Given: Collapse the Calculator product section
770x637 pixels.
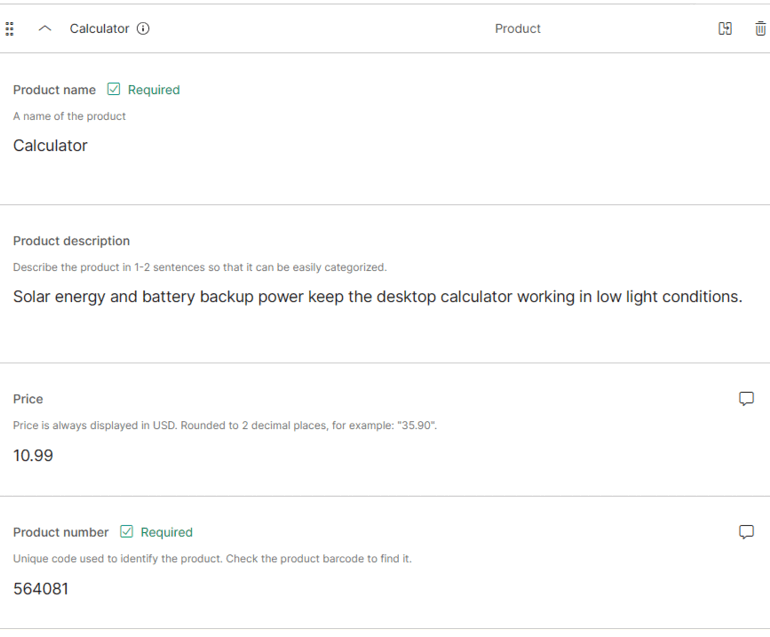Looking at the screenshot, I should pyautogui.click(x=44, y=29).
